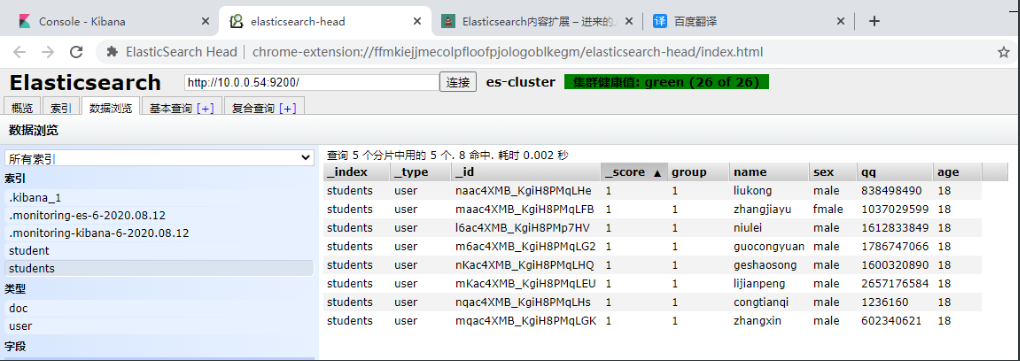Select the .monitoring-kibana-6-2020.08.12 index
Screen dimensions: 1020x361
[x=159, y=233]
